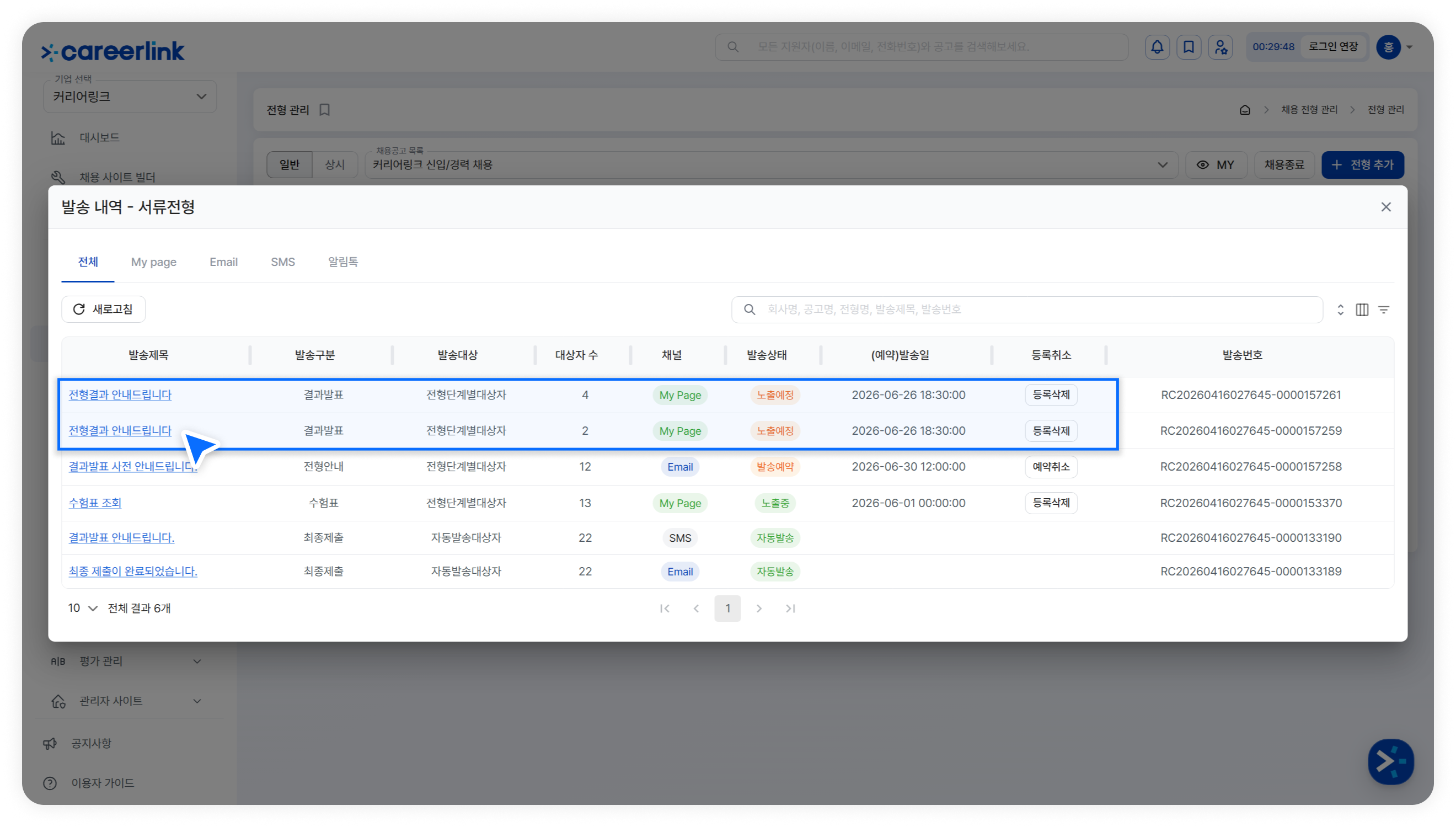
Task: Switch to the 알림톡 tab
Action: [343, 262]
